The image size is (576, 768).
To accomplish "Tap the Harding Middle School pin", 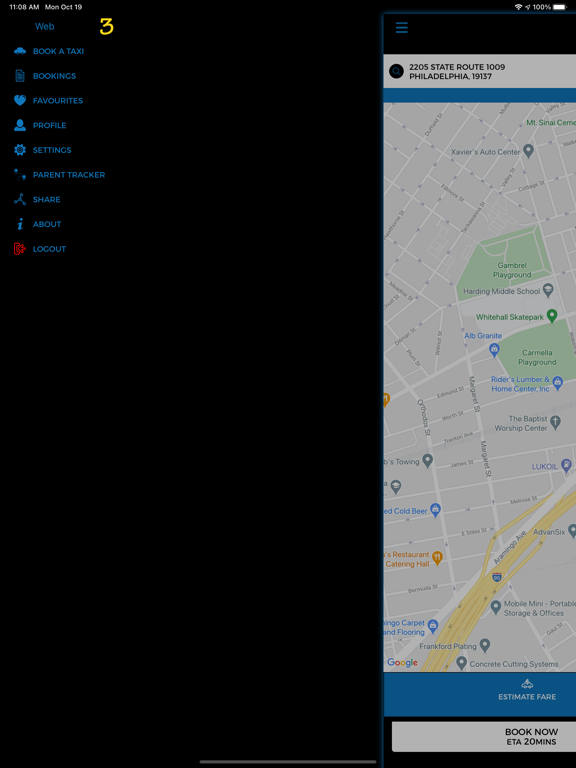I will point(548,290).
